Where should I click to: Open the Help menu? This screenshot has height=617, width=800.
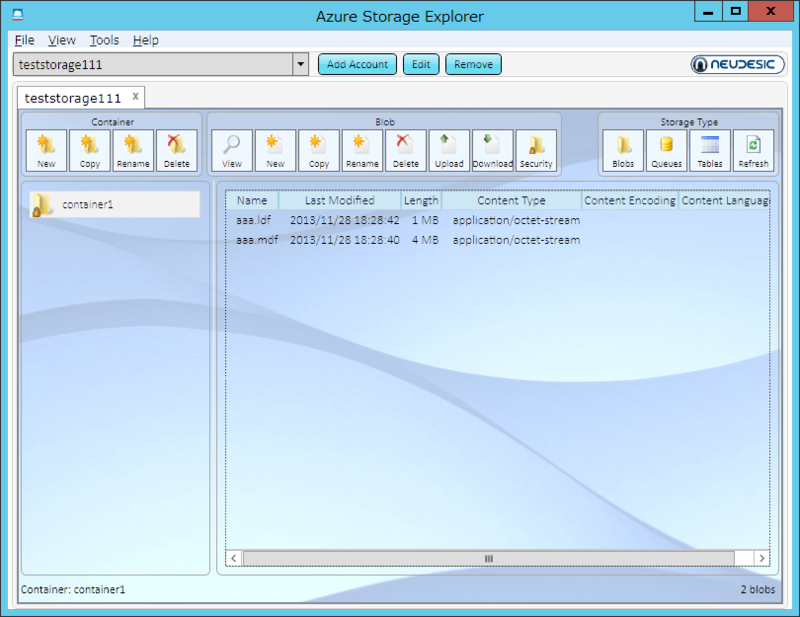[x=146, y=40]
